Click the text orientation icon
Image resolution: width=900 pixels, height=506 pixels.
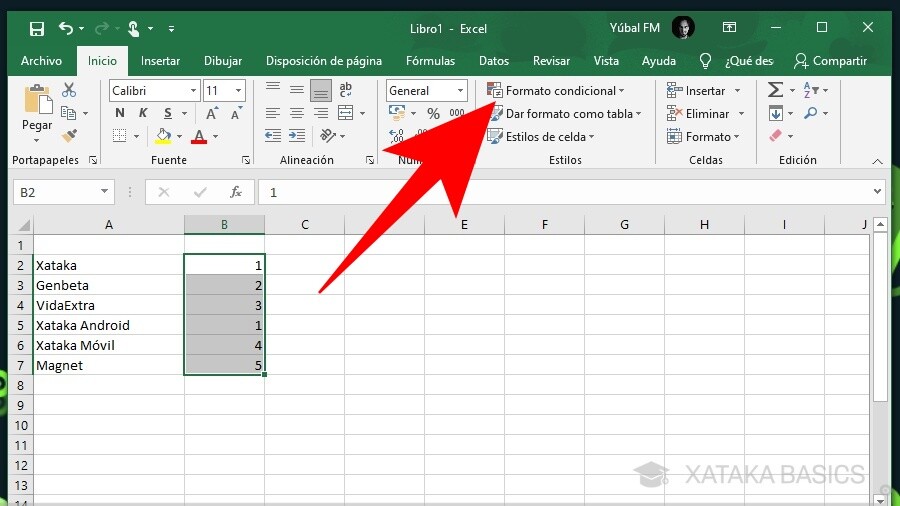tap(328, 136)
